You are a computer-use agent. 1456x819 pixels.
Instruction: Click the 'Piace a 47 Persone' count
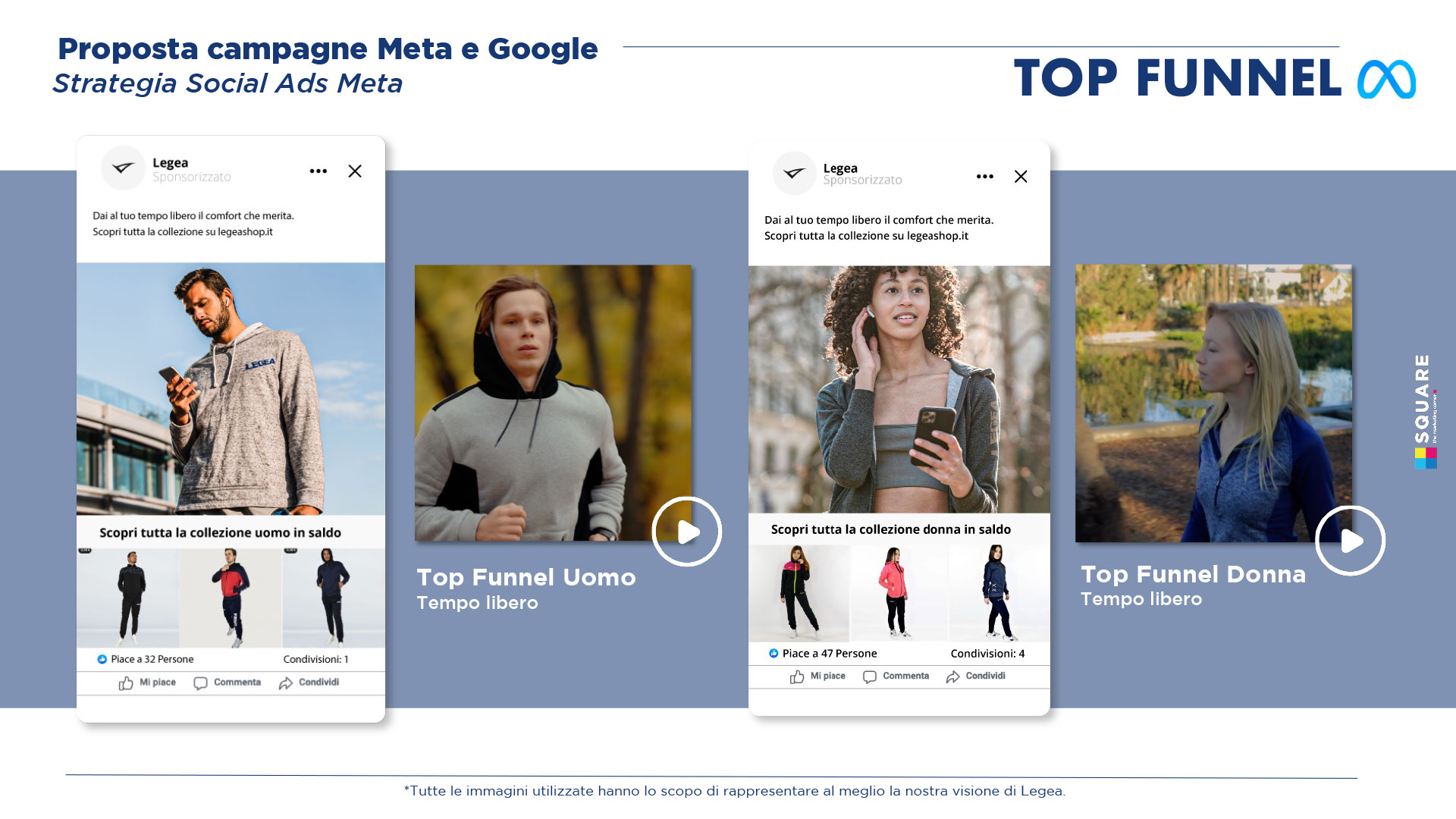(x=830, y=653)
